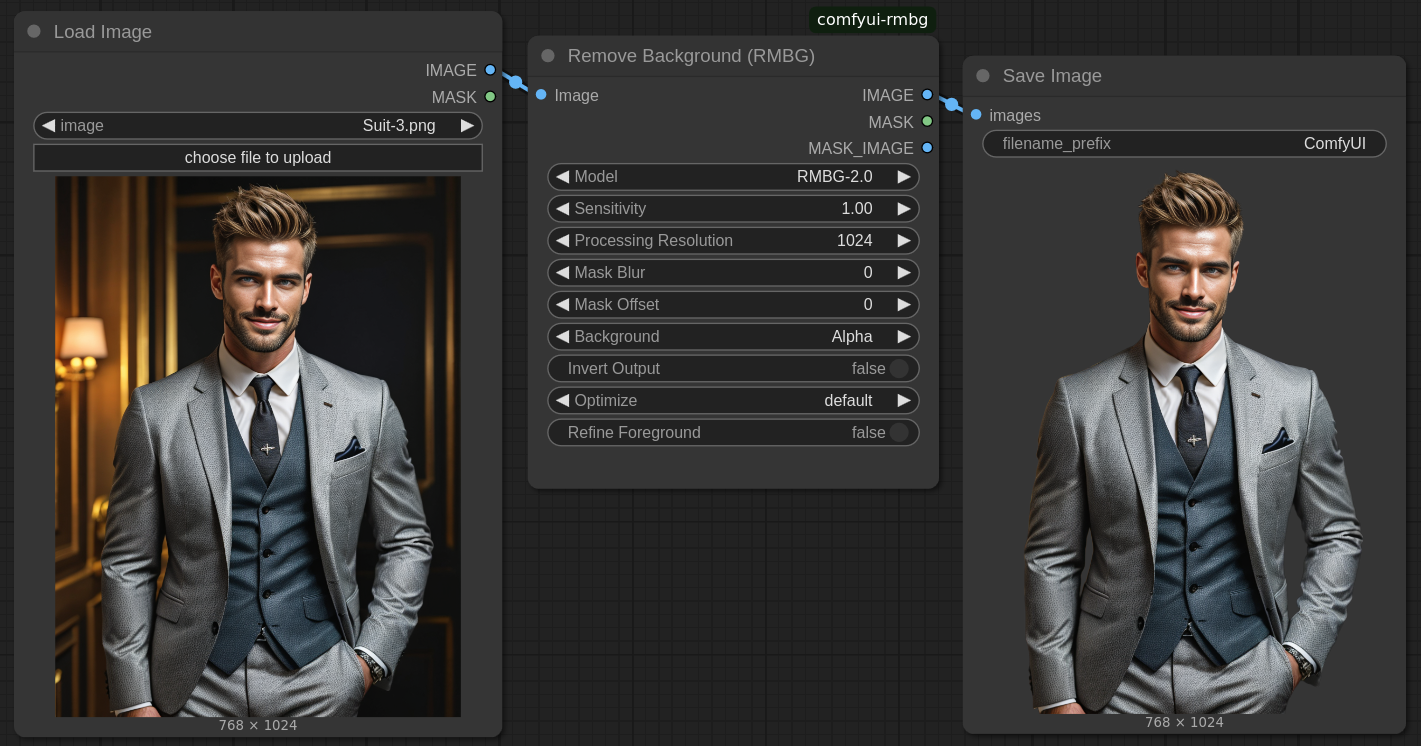Image resolution: width=1421 pixels, height=746 pixels.
Task: Click Load Image's MASK output socket
Action: click(490, 97)
